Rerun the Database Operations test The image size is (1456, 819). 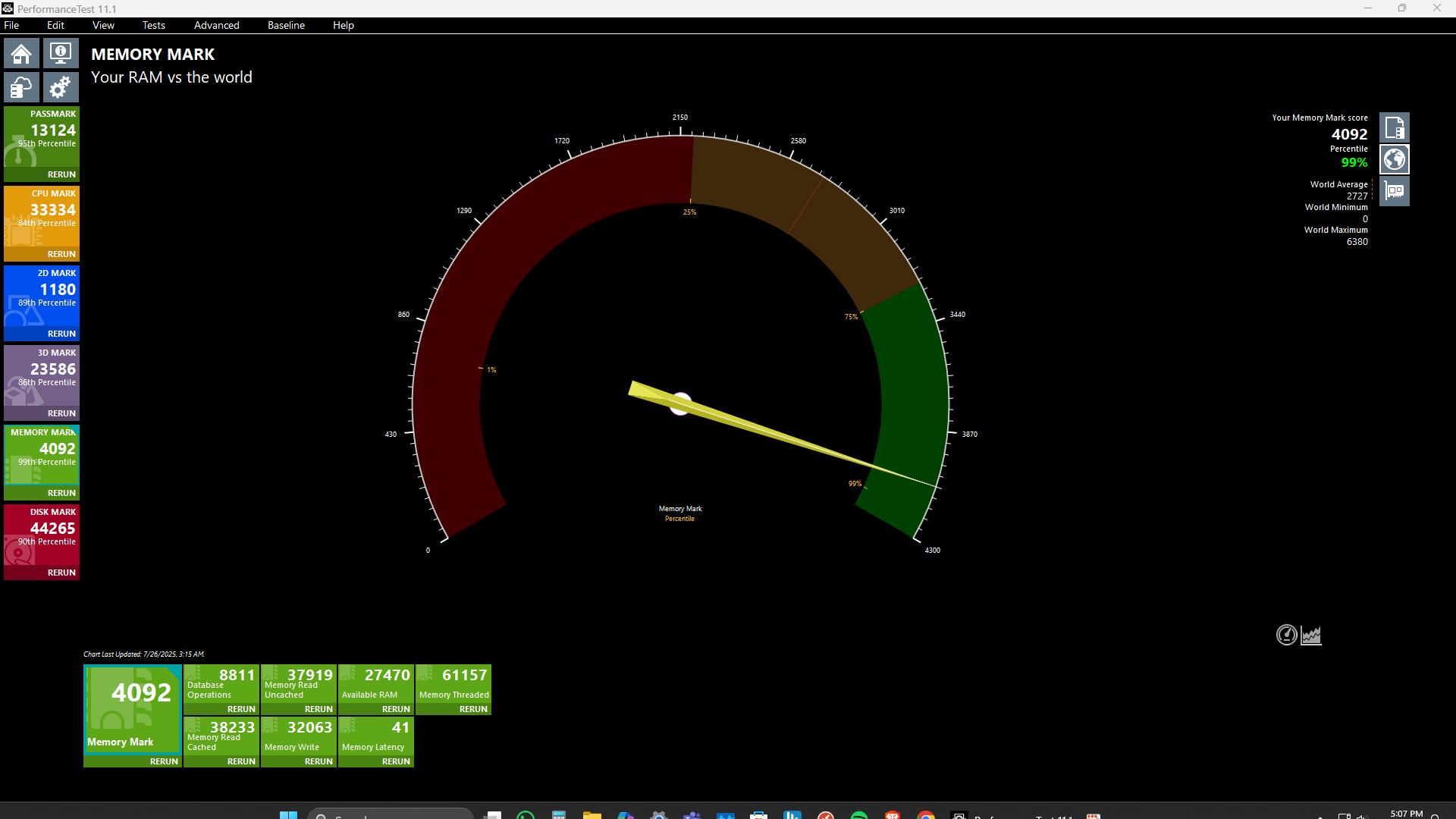point(241,709)
